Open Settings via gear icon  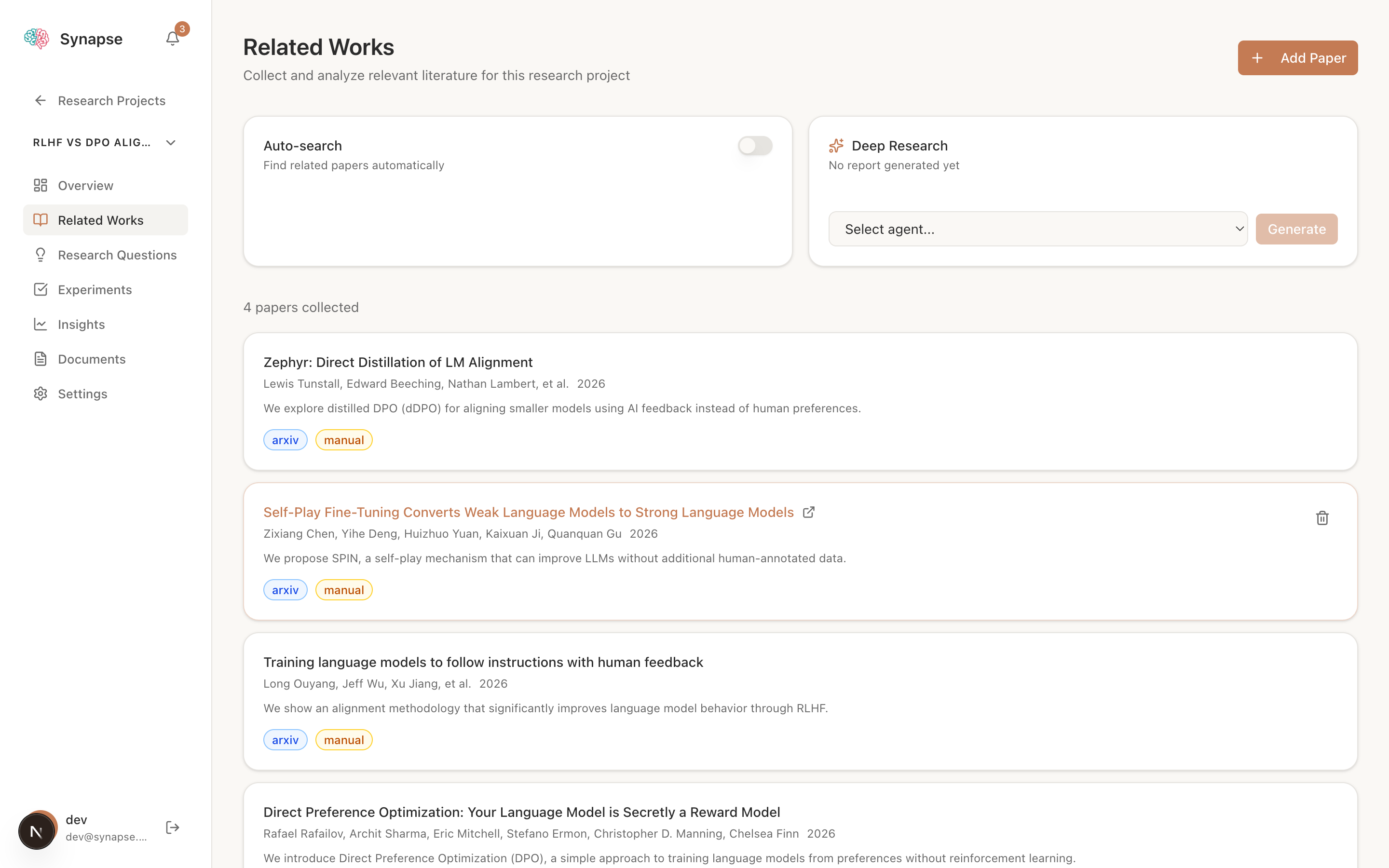[x=40, y=393]
